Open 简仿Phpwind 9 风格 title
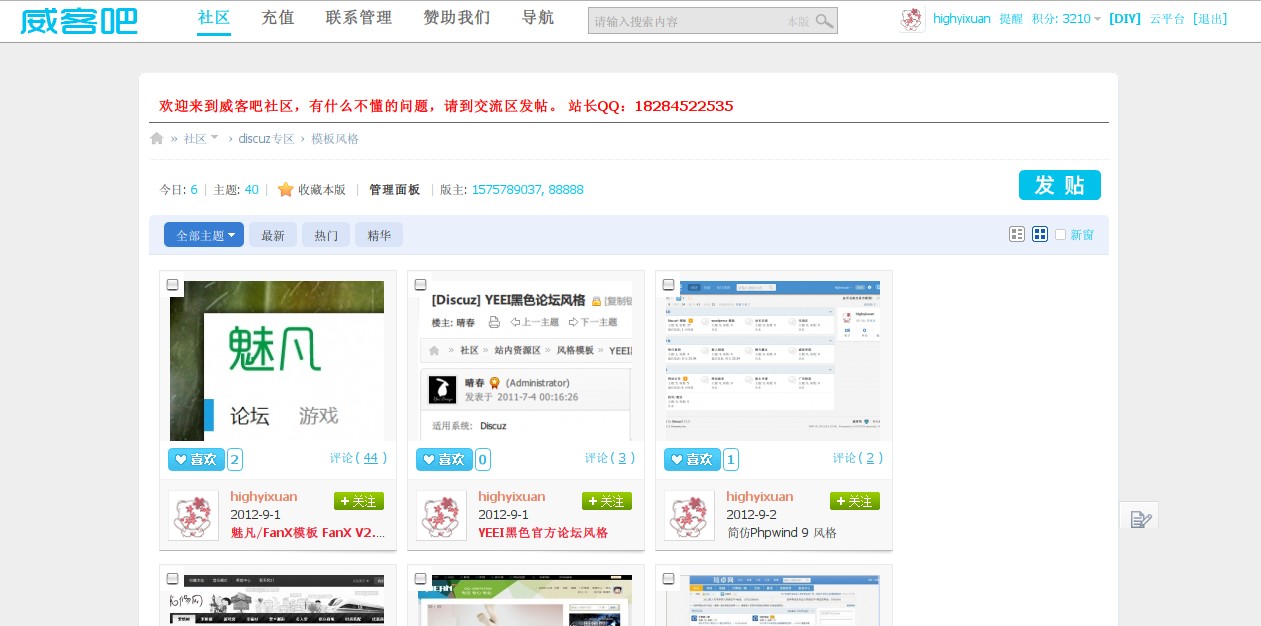1261x626 pixels. [x=781, y=533]
